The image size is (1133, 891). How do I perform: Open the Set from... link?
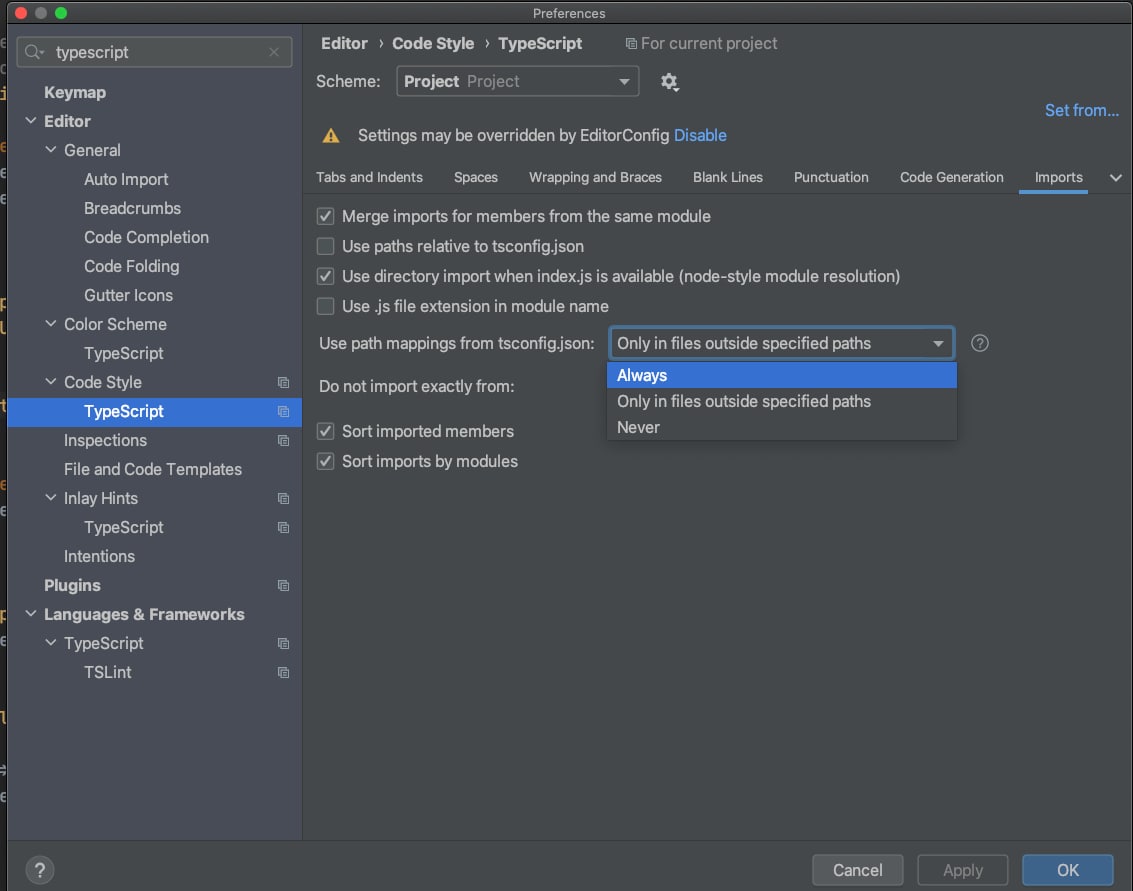click(1081, 111)
